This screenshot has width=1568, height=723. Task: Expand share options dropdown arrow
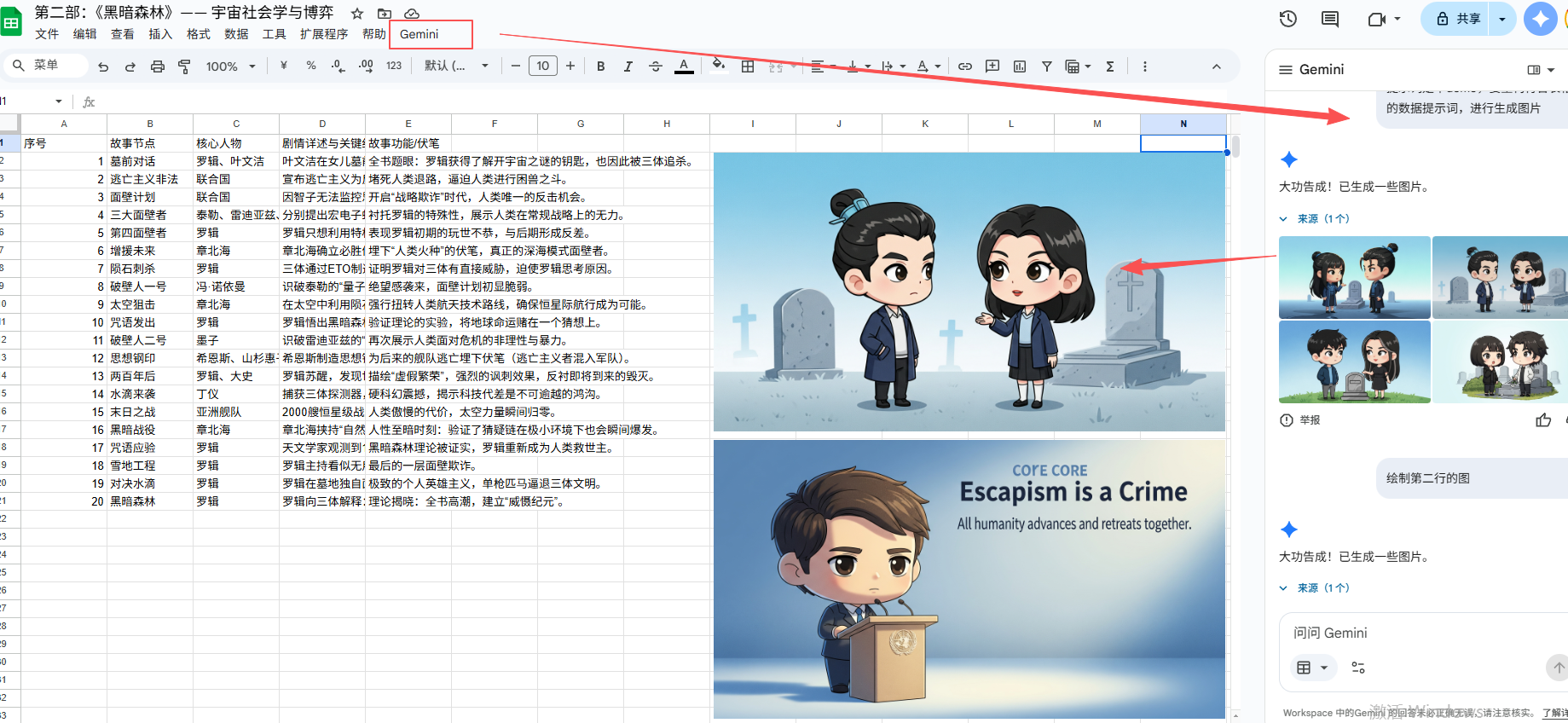coord(1502,19)
